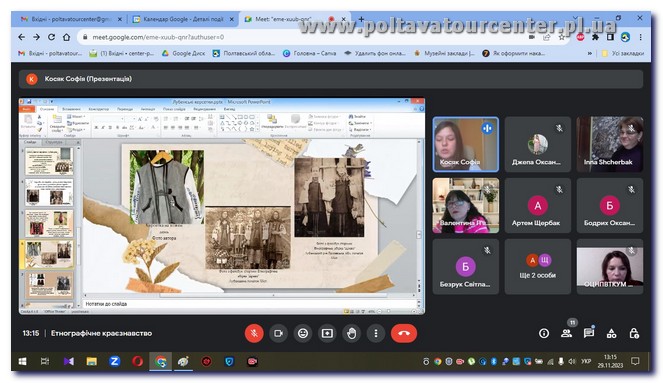Screen dimensions: 663x383
Task: Open the activities icon
Action: point(611,334)
